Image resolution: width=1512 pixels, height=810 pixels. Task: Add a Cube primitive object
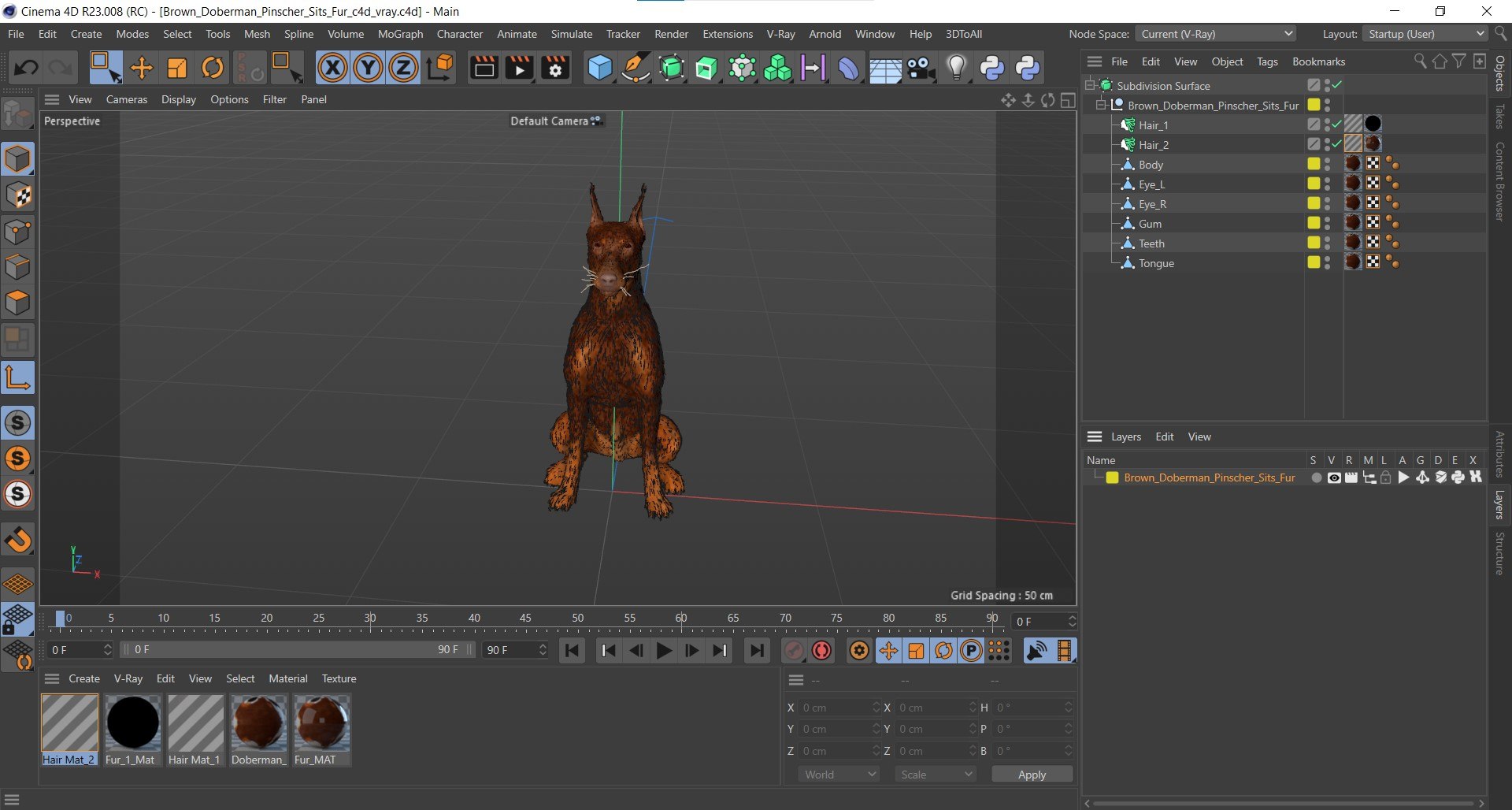tap(600, 68)
